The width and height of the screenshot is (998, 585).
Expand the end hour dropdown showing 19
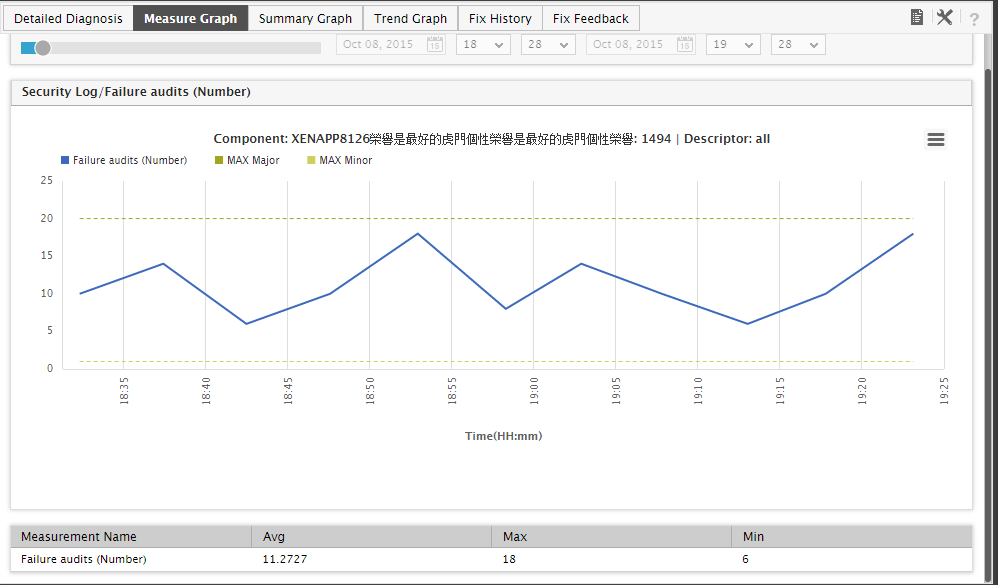733,45
